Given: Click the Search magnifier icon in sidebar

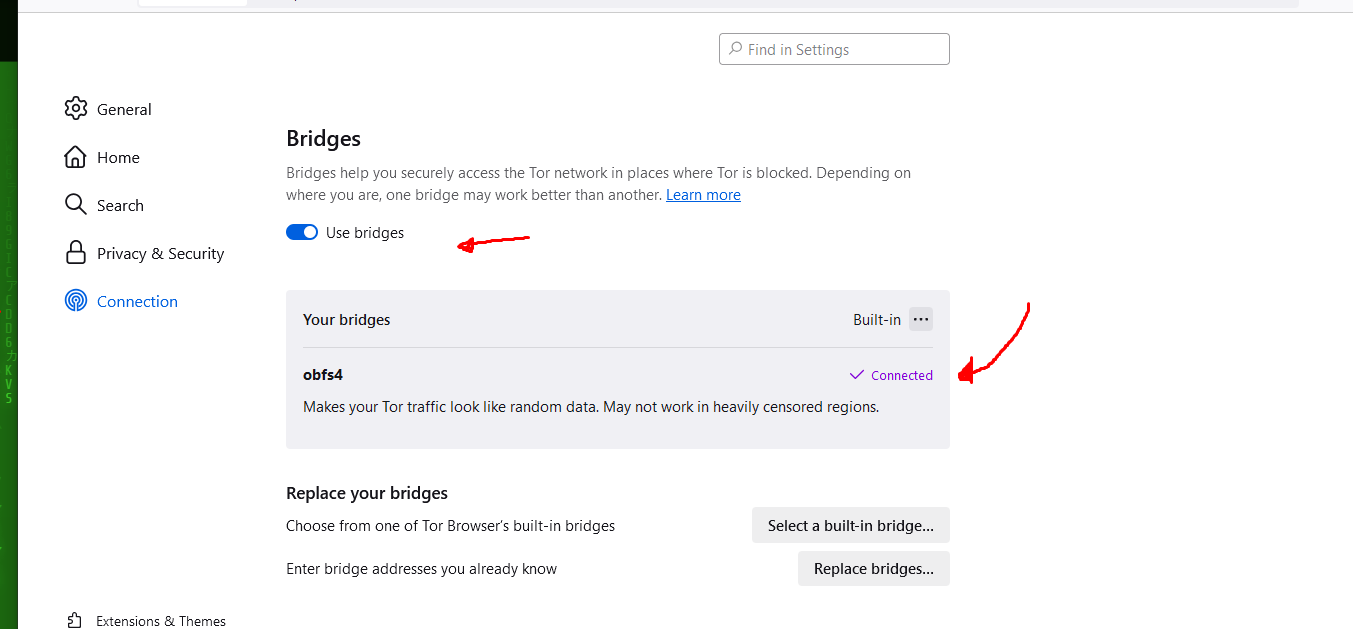Looking at the screenshot, I should 76,205.
